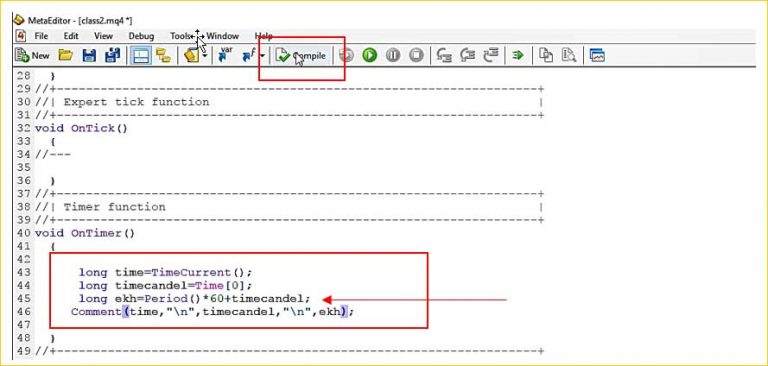Open dropdown beside the yellow tag icon
This screenshot has width=768, height=366.
204,56
